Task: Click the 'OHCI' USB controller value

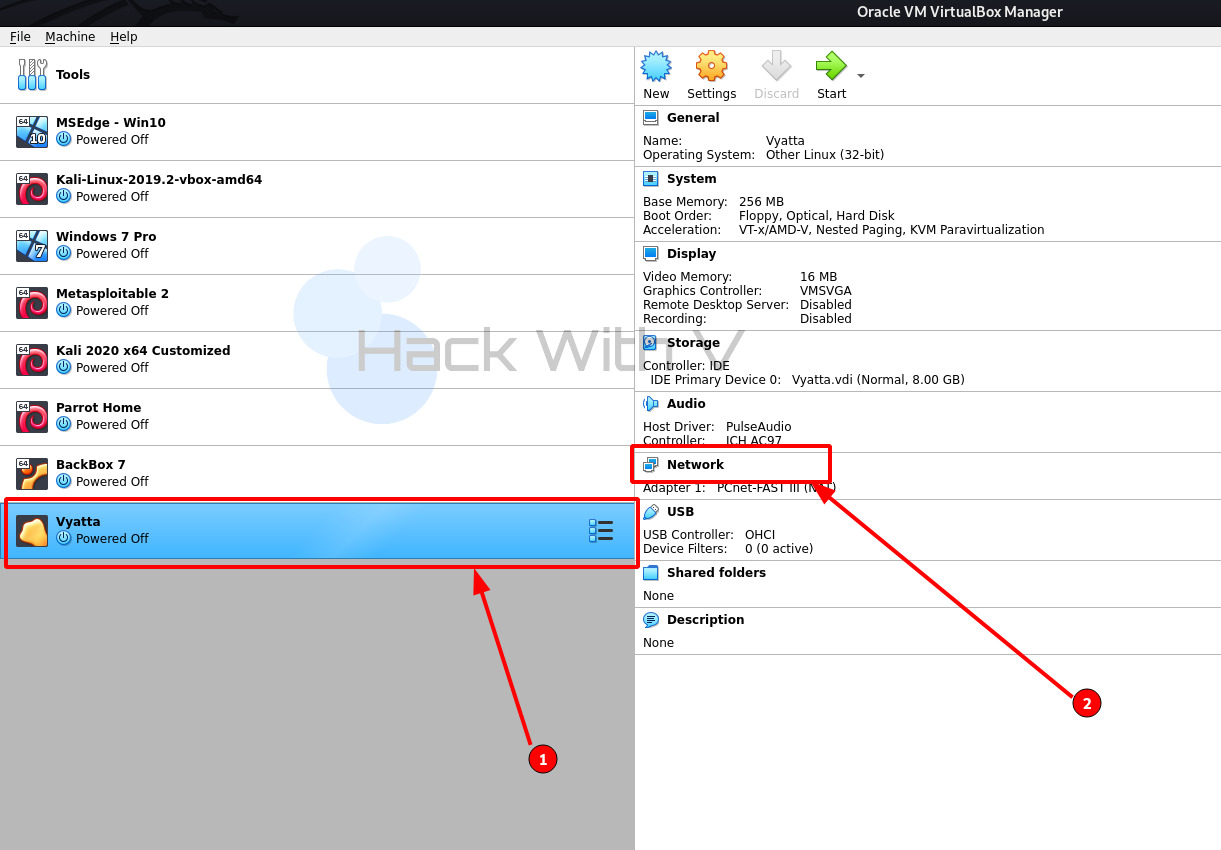Action: click(x=760, y=535)
